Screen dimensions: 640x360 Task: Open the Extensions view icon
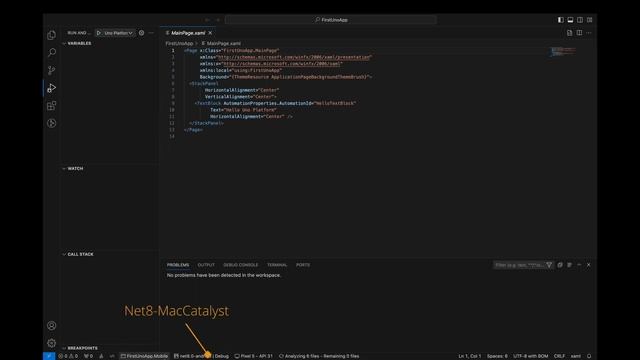tap(51, 106)
